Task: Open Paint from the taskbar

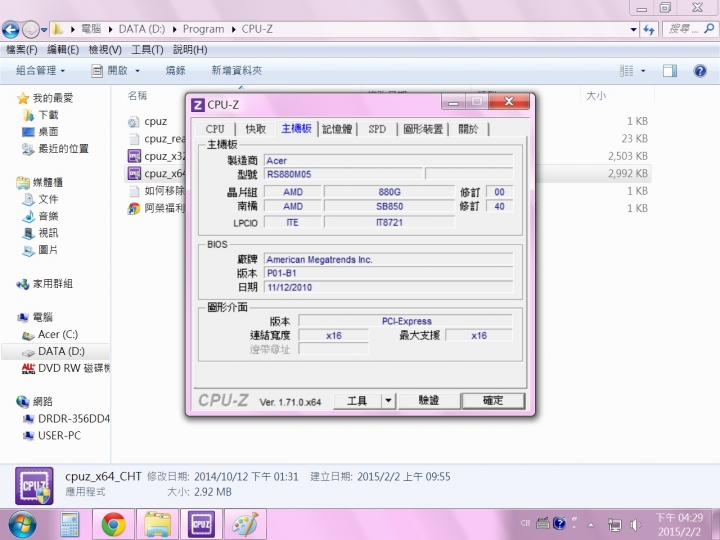Action: (245, 524)
